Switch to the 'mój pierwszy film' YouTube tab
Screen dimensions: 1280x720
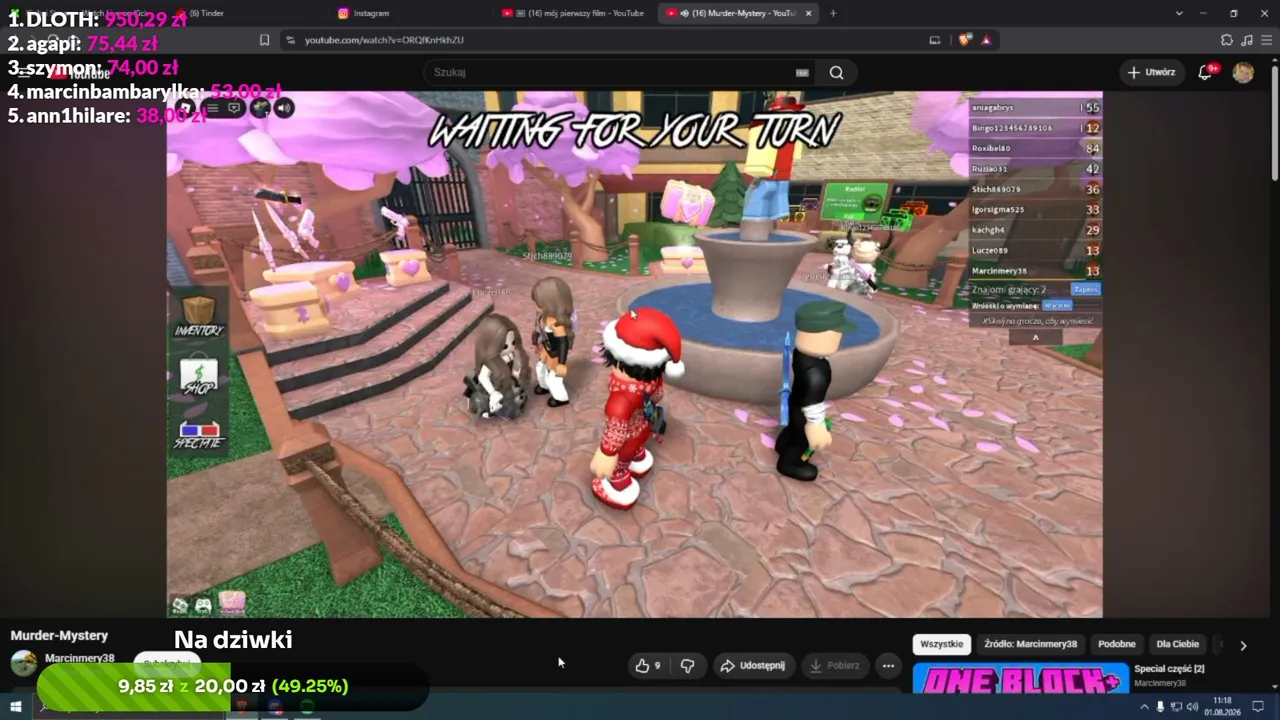point(574,13)
